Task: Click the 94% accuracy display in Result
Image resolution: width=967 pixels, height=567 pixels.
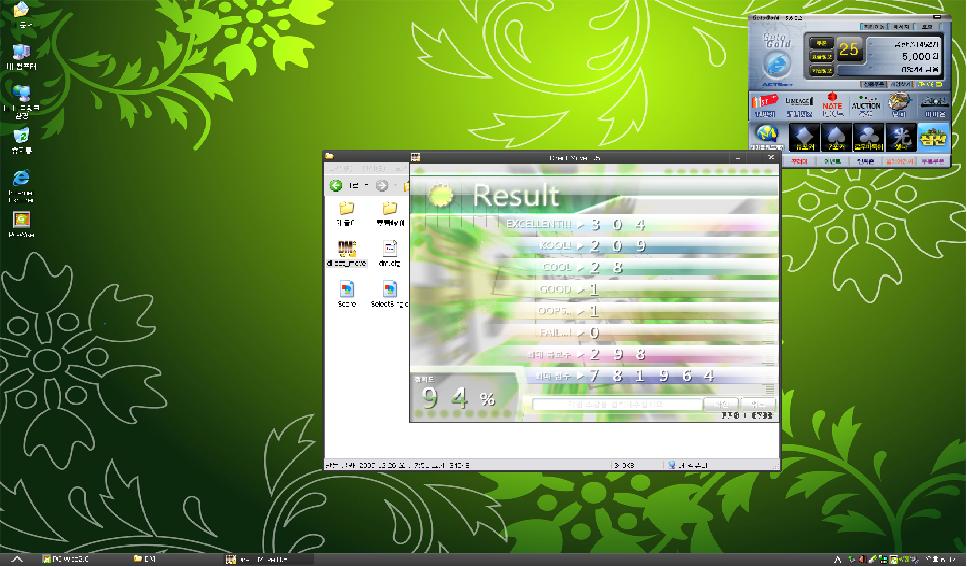Action: coord(459,398)
